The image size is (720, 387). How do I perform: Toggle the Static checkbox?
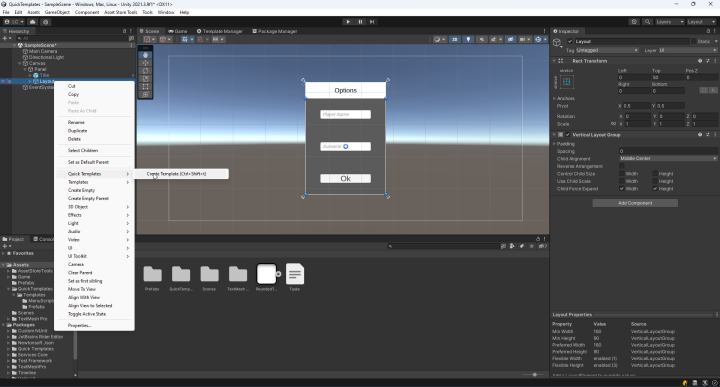693,41
